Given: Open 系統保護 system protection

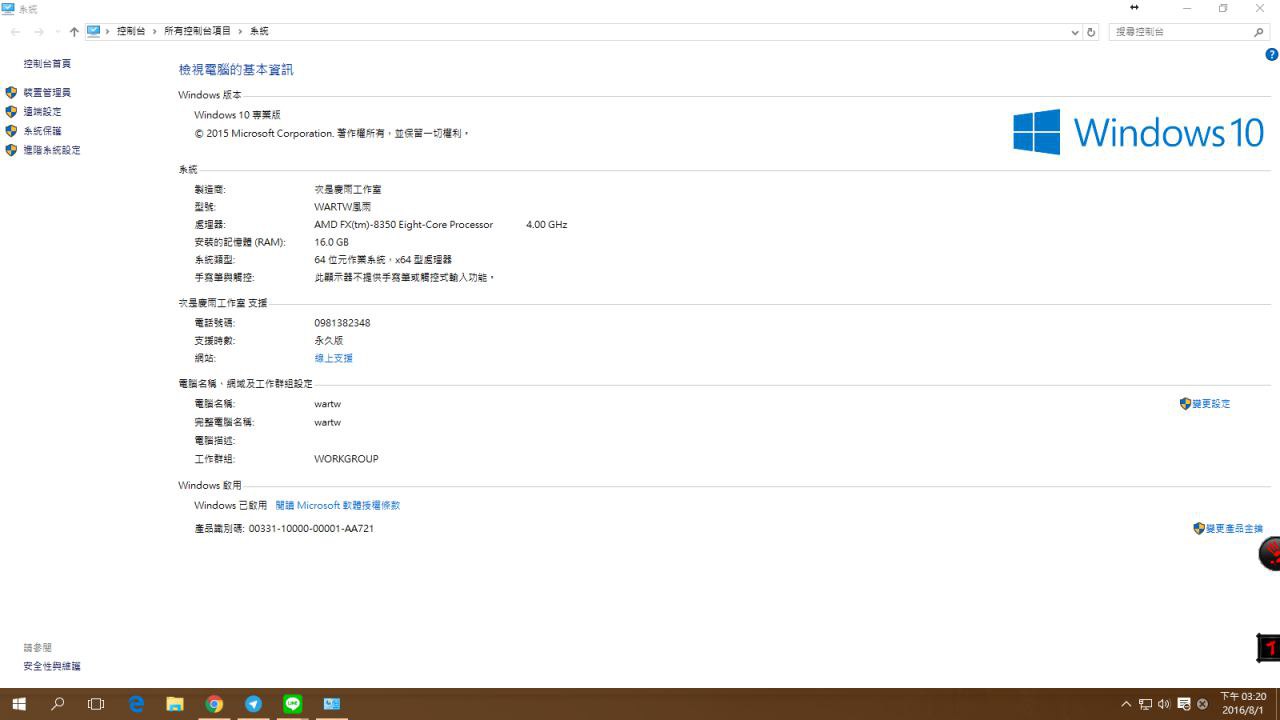Looking at the screenshot, I should [x=42, y=131].
